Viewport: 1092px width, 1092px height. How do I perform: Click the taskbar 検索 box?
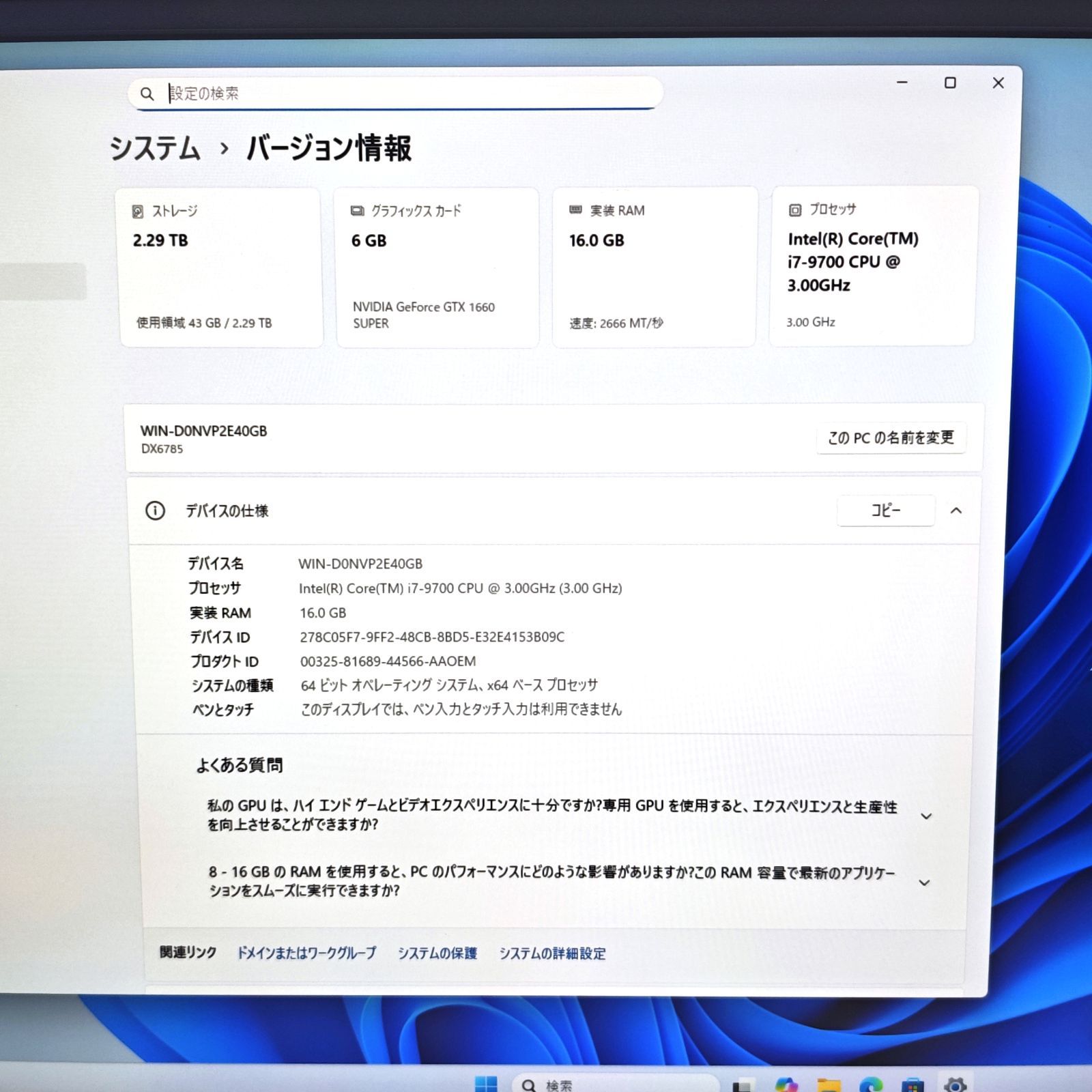pyautogui.click(x=616, y=1084)
